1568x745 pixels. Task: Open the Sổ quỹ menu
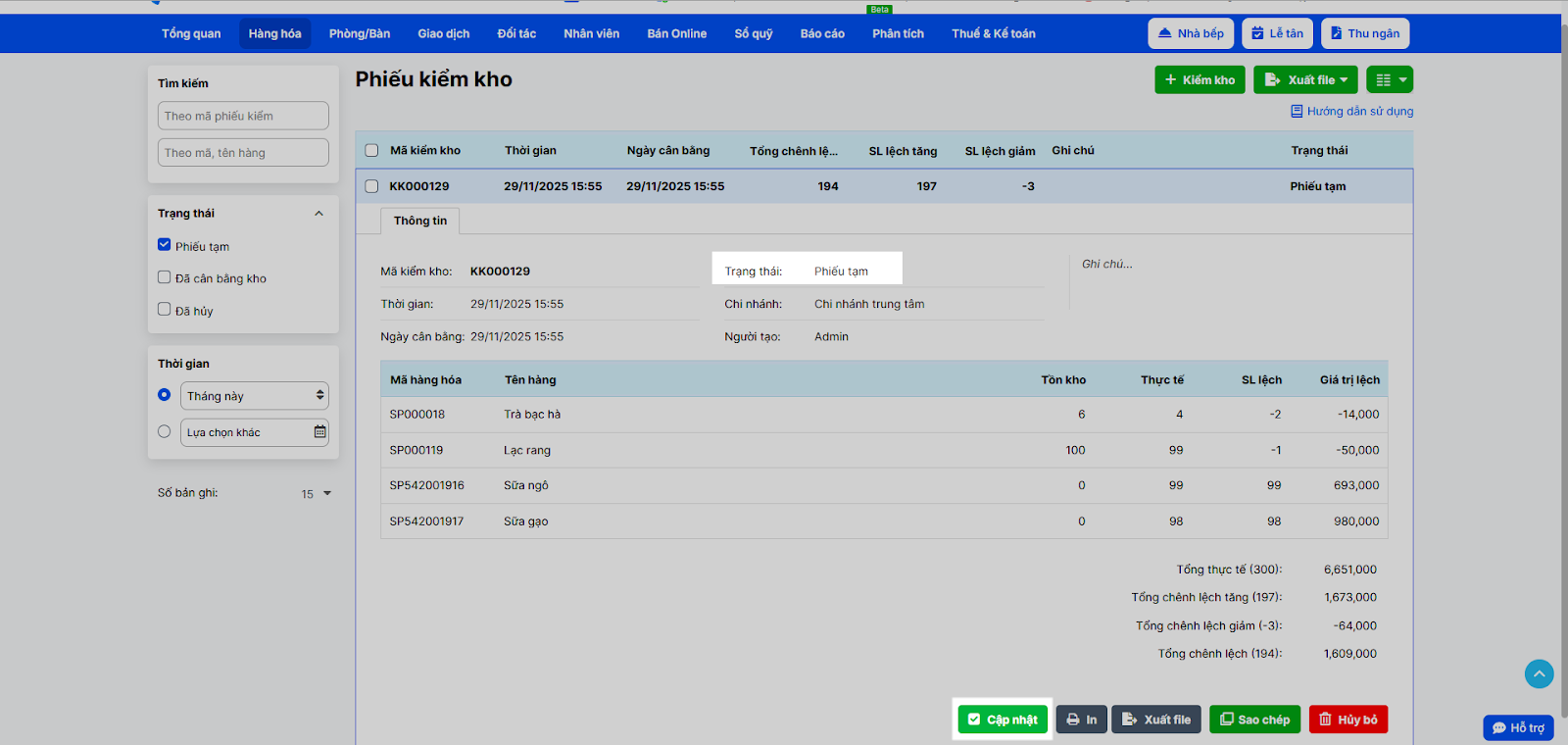754,33
